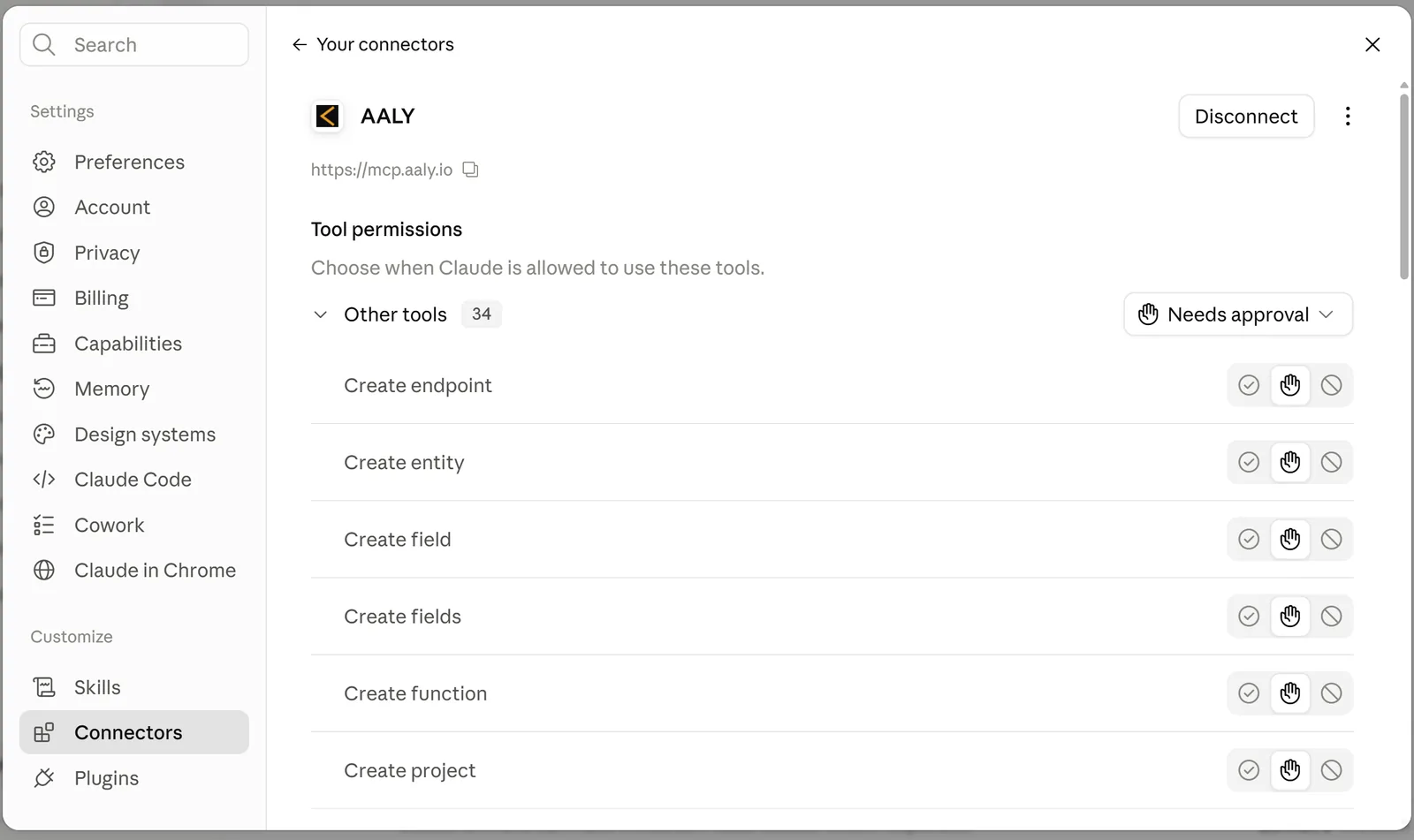Click the https://mcp.aaly.io URL text
Screen dimensions: 1414x840
(x=382, y=170)
